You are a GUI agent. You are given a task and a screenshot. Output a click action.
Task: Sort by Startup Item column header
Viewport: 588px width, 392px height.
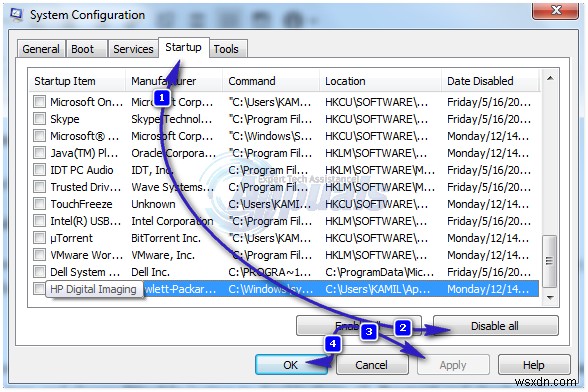coord(77,81)
